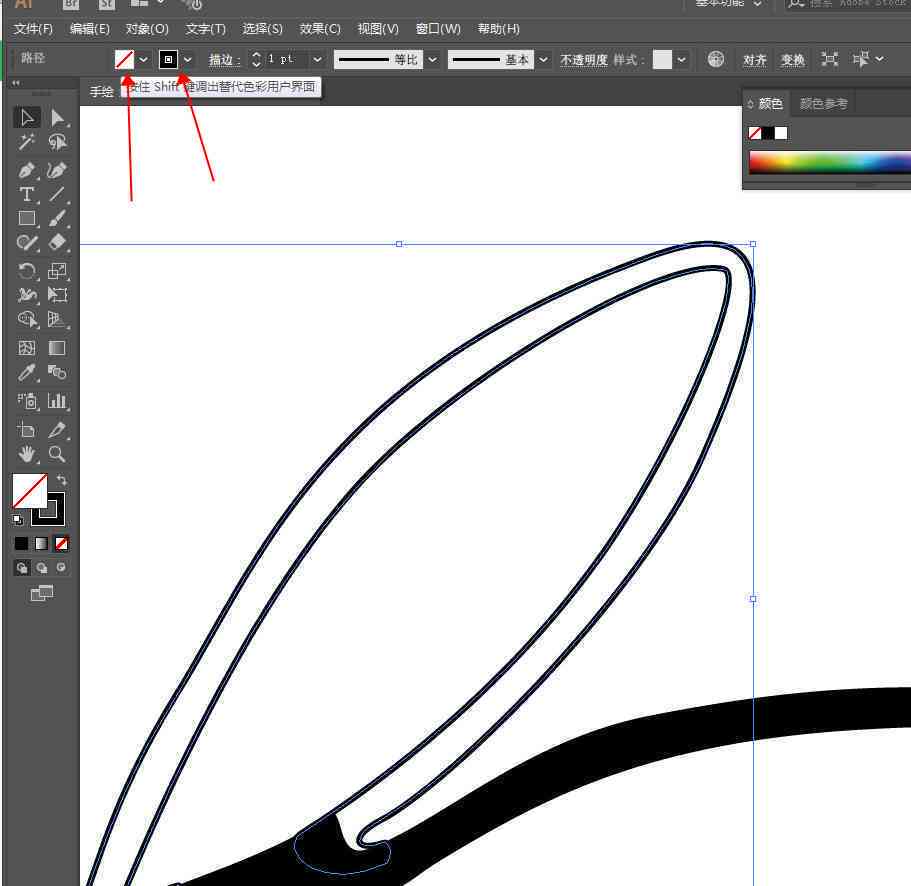Screen dimensions: 911x886
Task: Choose the Paintbrush tool
Action: tap(57, 218)
